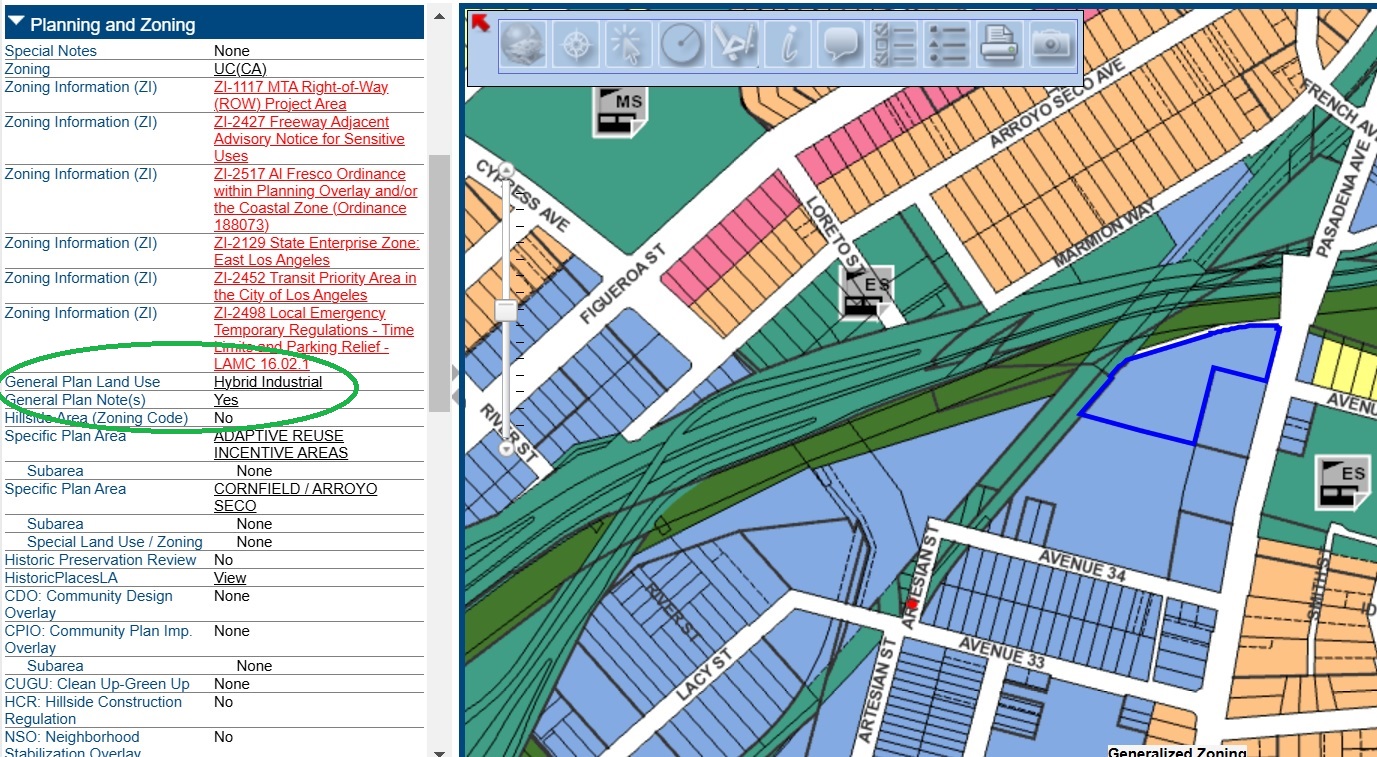The height and width of the screenshot is (757, 1377).
Task: Show the map legend list icon
Action: pyautogui.click(x=947, y=45)
